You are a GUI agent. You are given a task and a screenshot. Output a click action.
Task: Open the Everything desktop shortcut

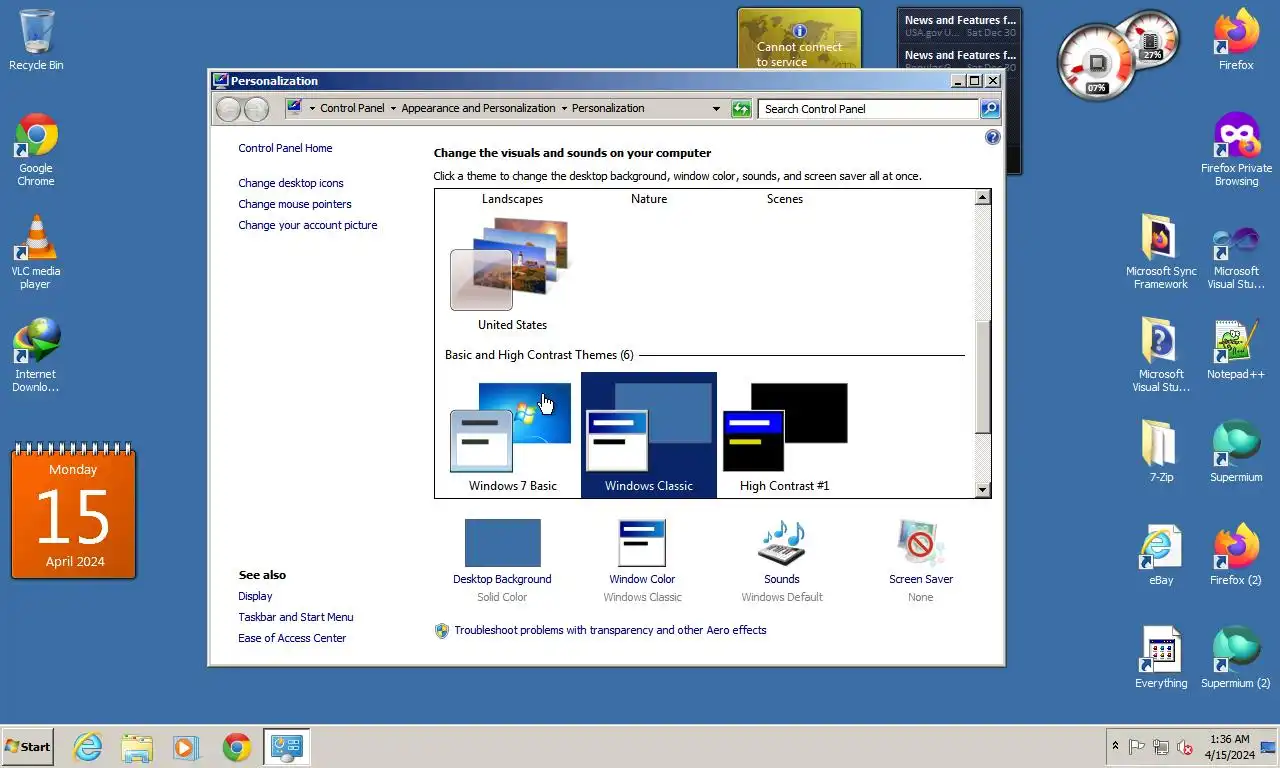(1160, 658)
